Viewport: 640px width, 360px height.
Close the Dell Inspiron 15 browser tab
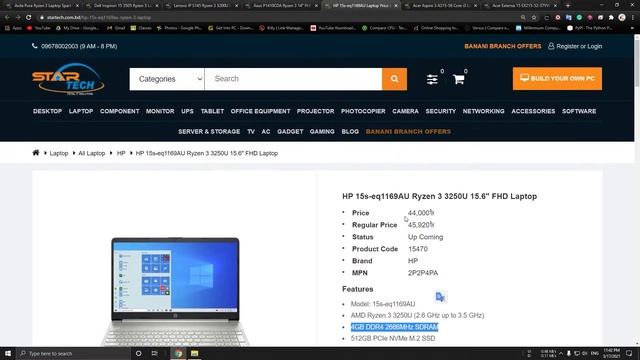coord(157,6)
